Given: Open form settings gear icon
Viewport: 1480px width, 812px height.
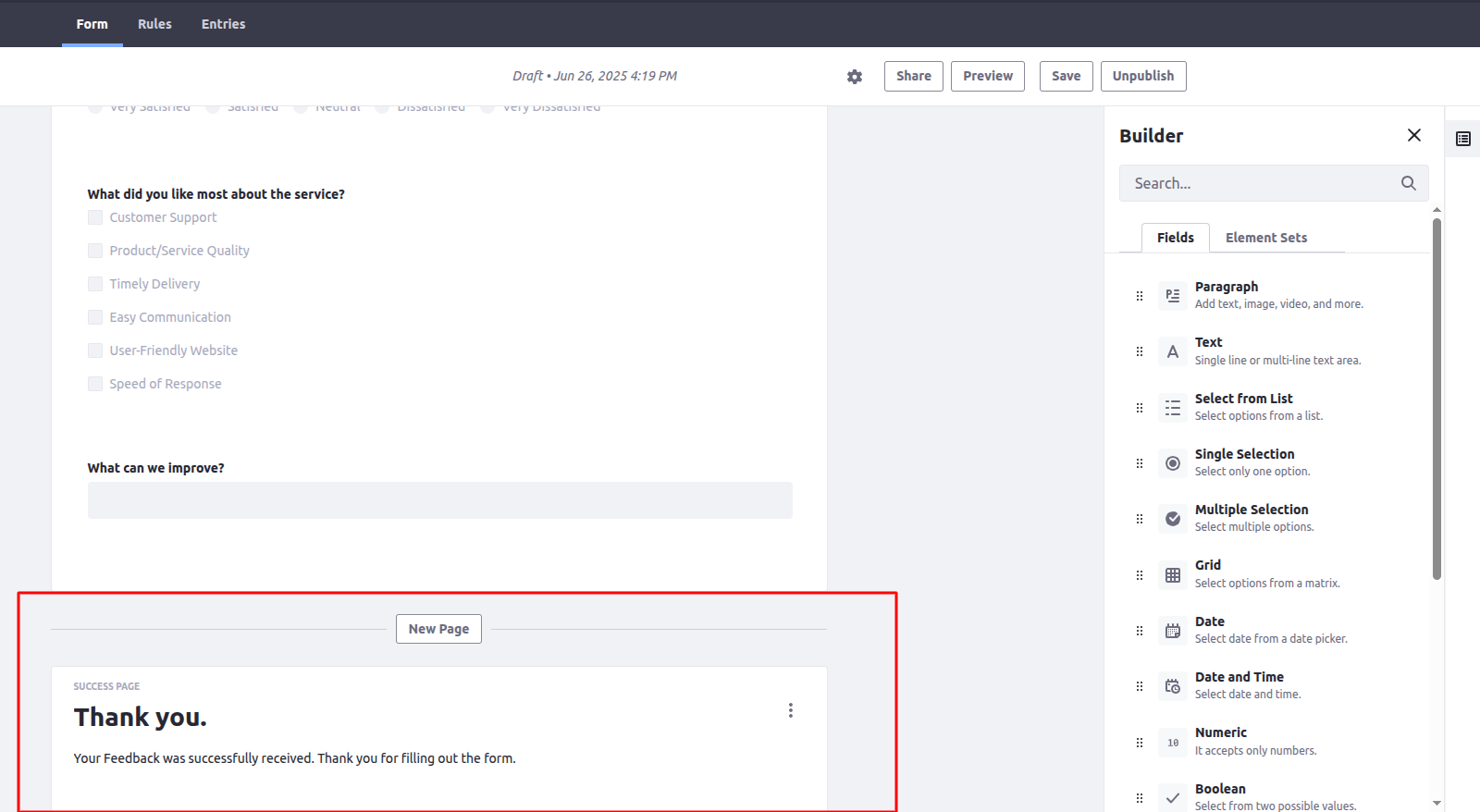Looking at the screenshot, I should 855,77.
